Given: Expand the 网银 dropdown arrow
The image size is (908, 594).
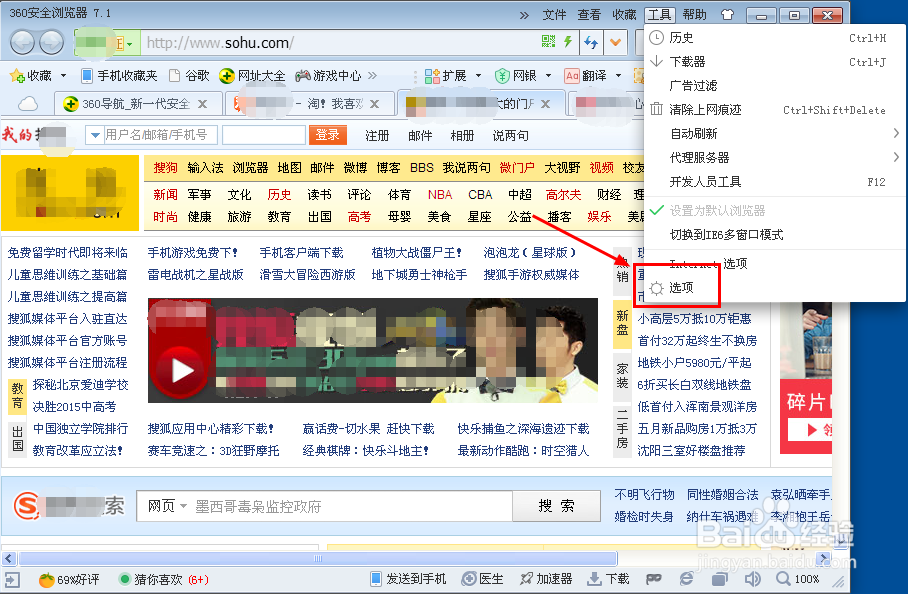Looking at the screenshot, I should pyautogui.click(x=548, y=76).
